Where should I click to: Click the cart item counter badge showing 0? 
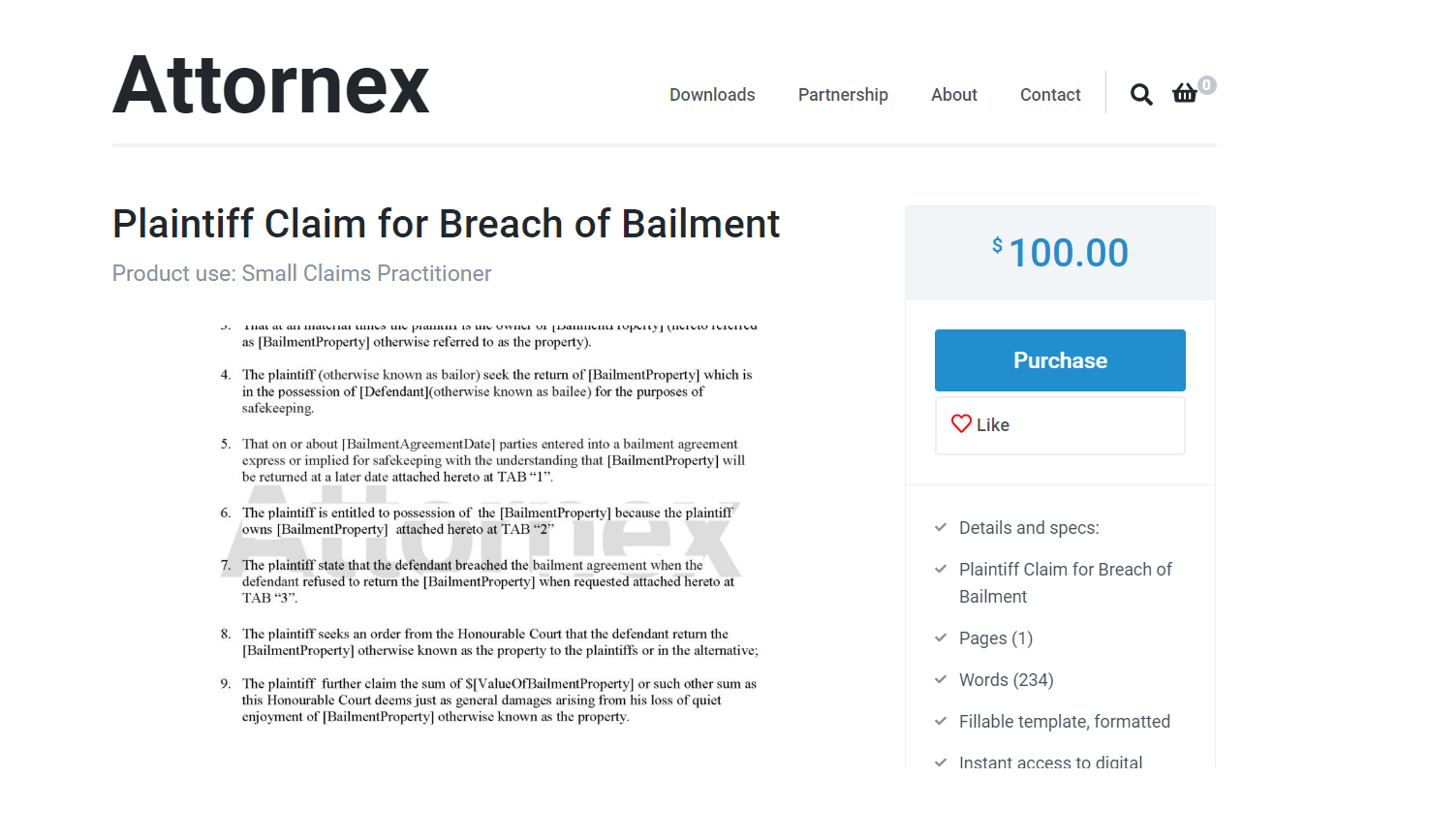coord(1205,84)
